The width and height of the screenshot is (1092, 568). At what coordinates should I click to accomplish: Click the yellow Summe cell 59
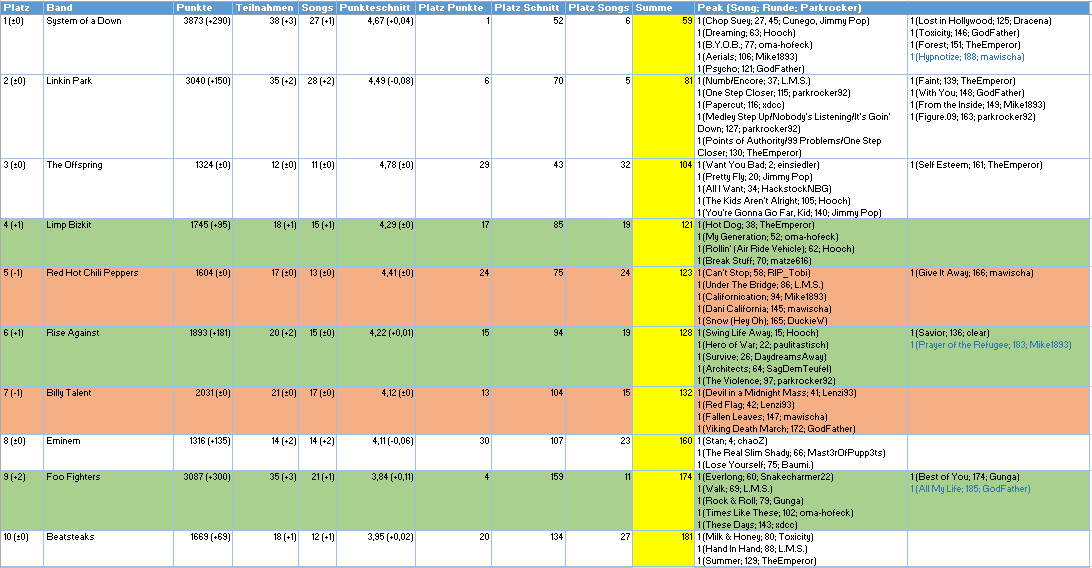[x=664, y=45]
